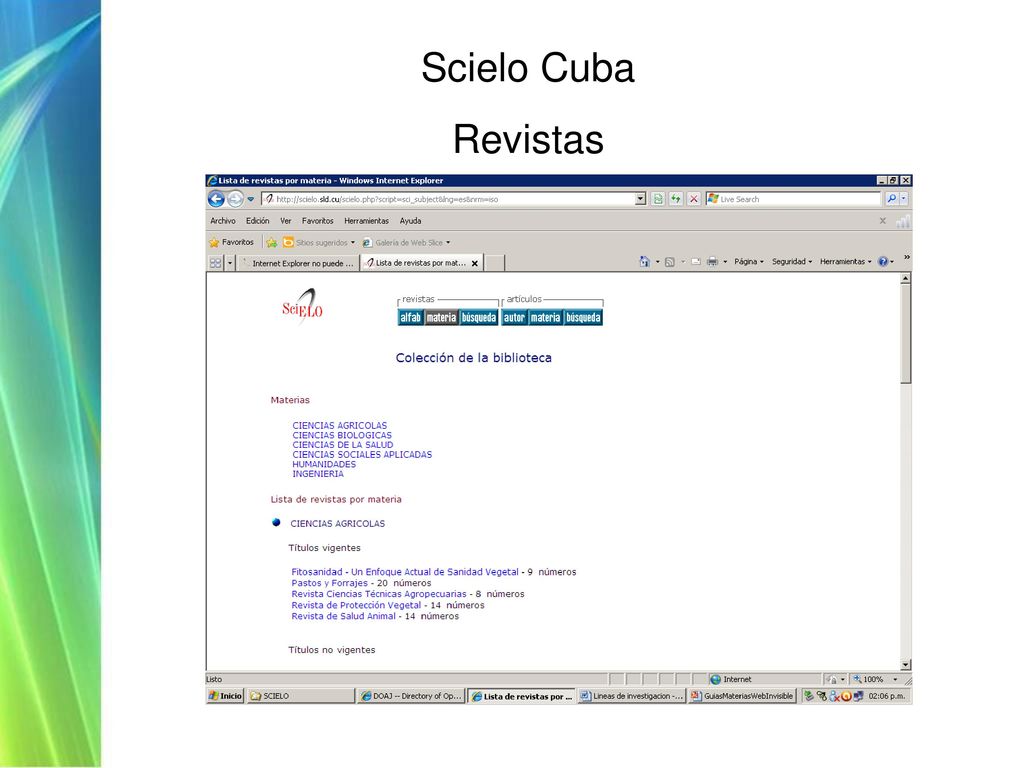Open Herramientas dropdown in command bar
Image resolution: width=1024 pixels, height=768 pixels.
pos(846,262)
